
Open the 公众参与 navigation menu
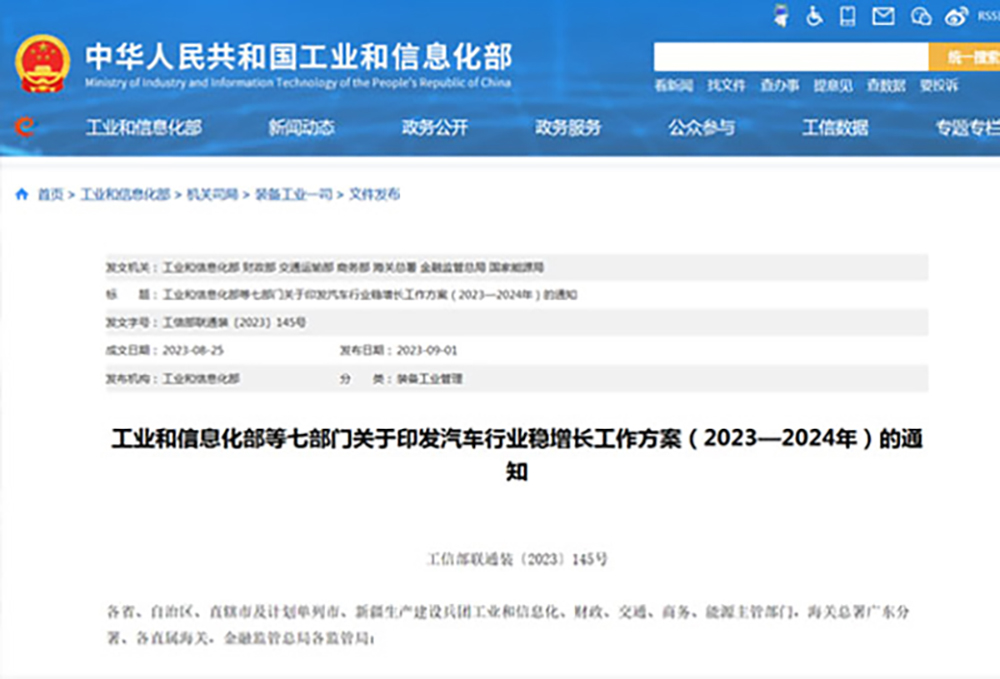coord(702,128)
